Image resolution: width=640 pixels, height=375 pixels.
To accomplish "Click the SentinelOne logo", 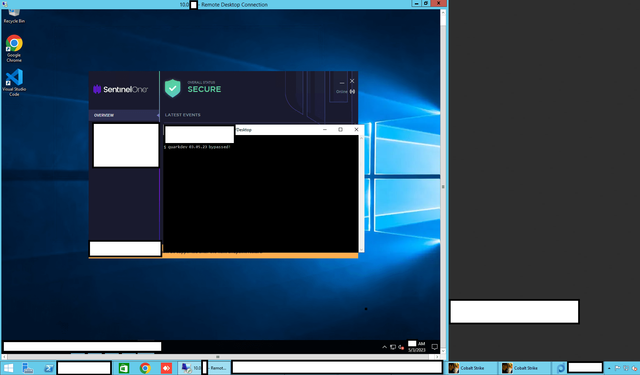I will click(120, 89).
